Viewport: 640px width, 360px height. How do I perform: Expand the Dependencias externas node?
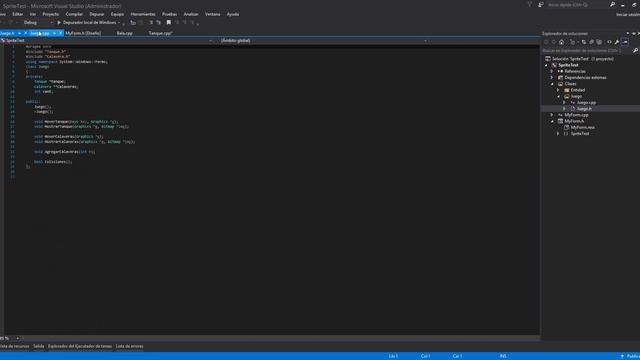[552, 78]
